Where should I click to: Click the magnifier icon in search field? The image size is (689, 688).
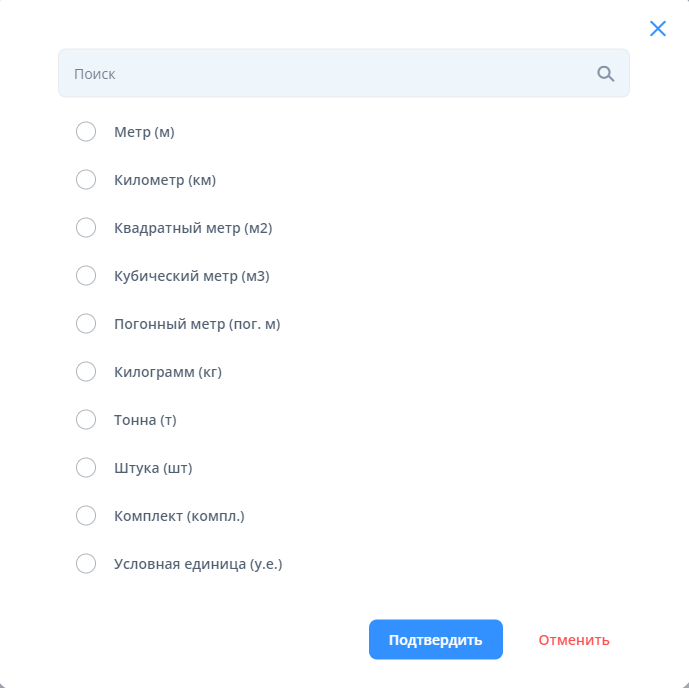(x=606, y=73)
